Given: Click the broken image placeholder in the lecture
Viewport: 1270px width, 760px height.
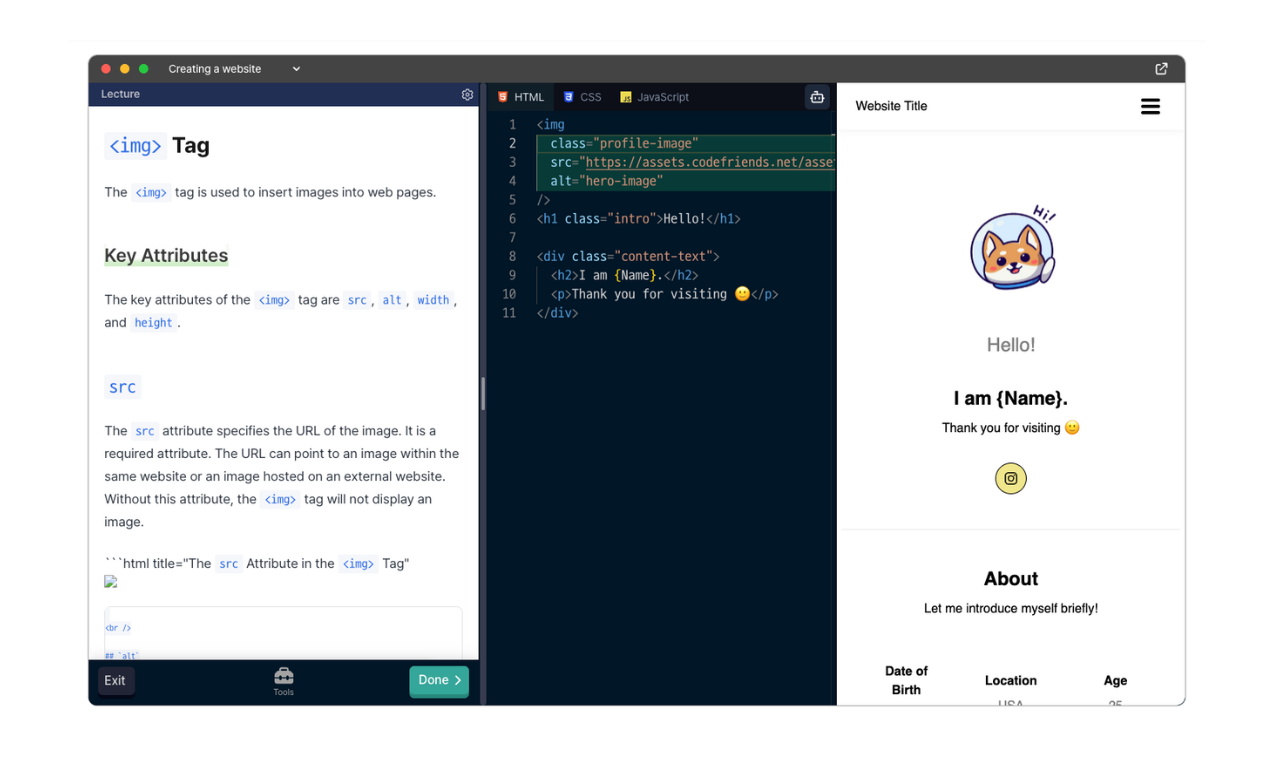Looking at the screenshot, I should (110, 582).
